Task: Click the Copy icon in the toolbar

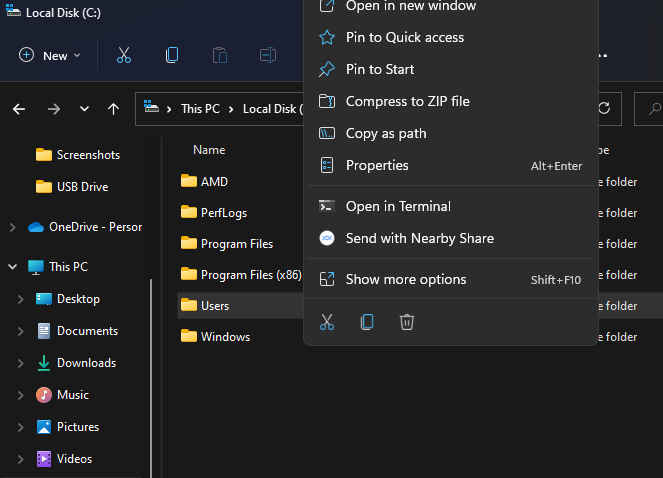Action: tap(172, 55)
